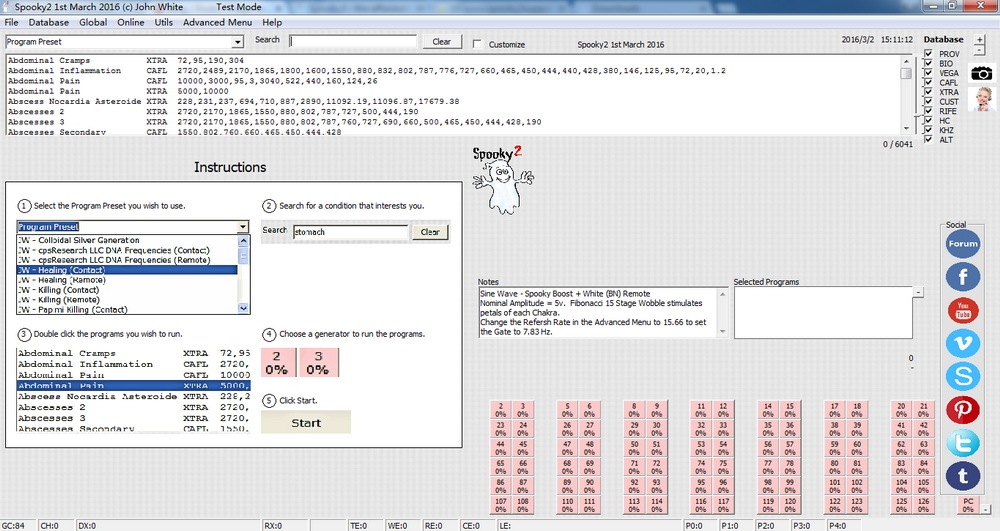1000x531 pixels.
Task: Uncheck the PROV database checkbox
Action: [x=928, y=54]
